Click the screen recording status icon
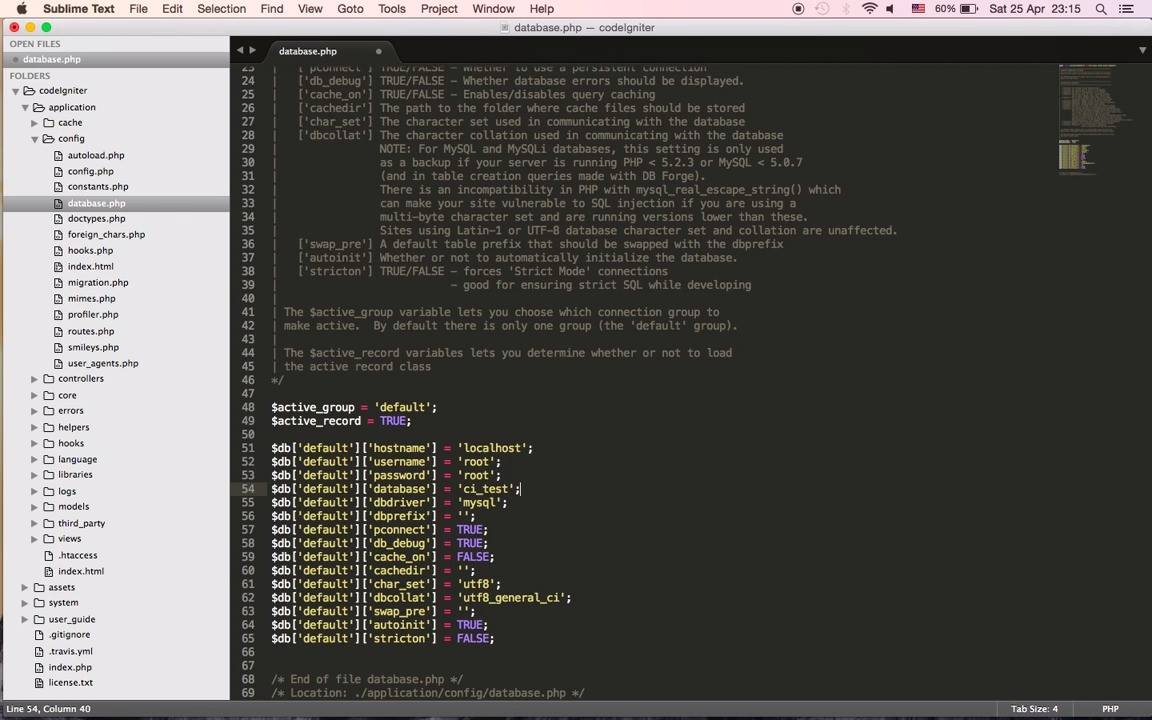1152x720 pixels. click(799, 9)
